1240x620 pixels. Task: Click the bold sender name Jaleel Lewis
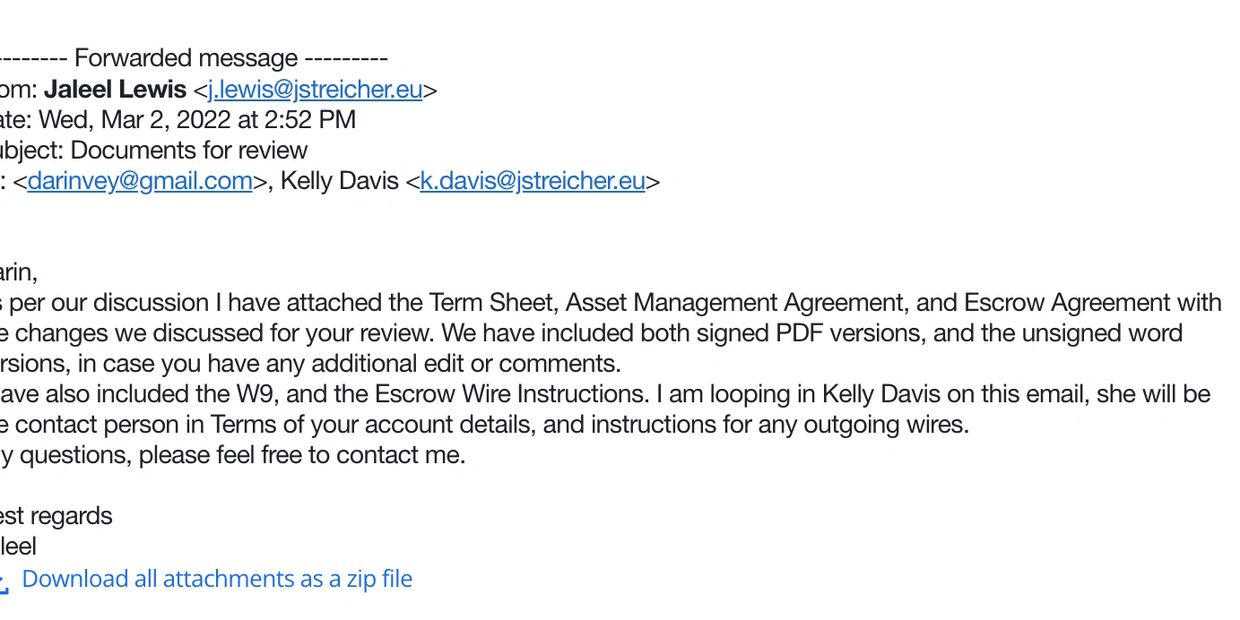coord(115,89)
